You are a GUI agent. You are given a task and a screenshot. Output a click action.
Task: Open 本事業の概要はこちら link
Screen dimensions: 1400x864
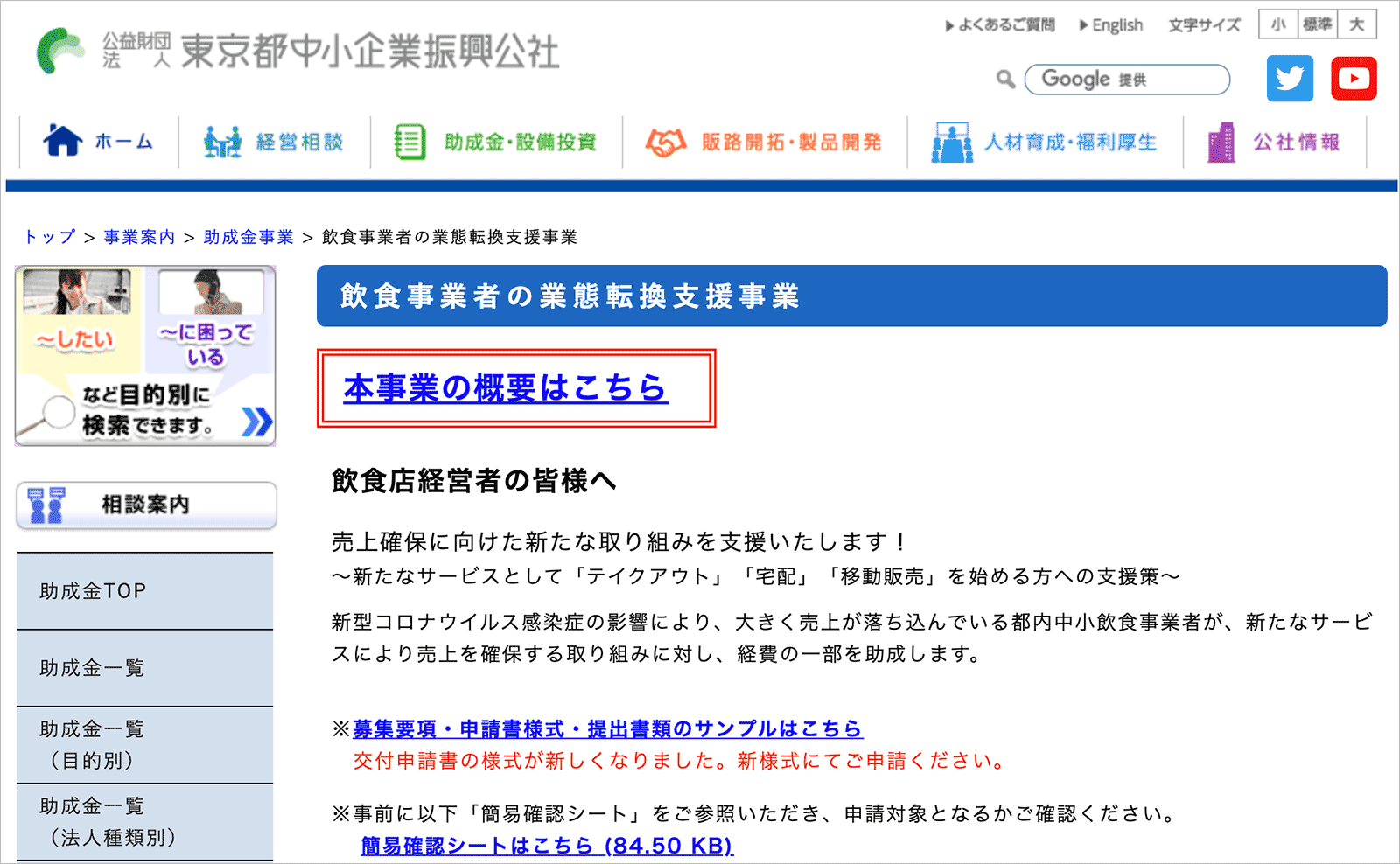pyautogui.click(x=506, y=387)
